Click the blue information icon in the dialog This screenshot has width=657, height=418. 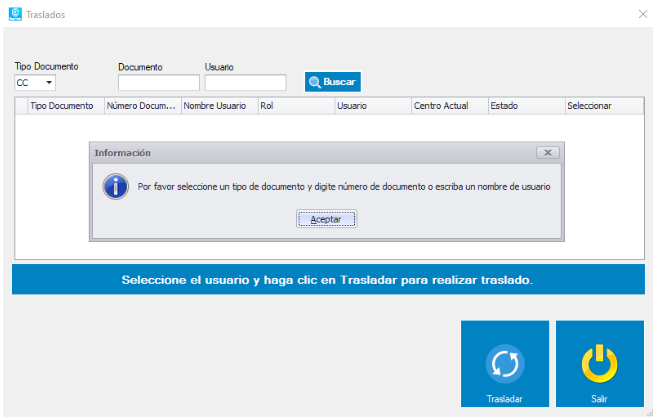[x=117, y=186]
